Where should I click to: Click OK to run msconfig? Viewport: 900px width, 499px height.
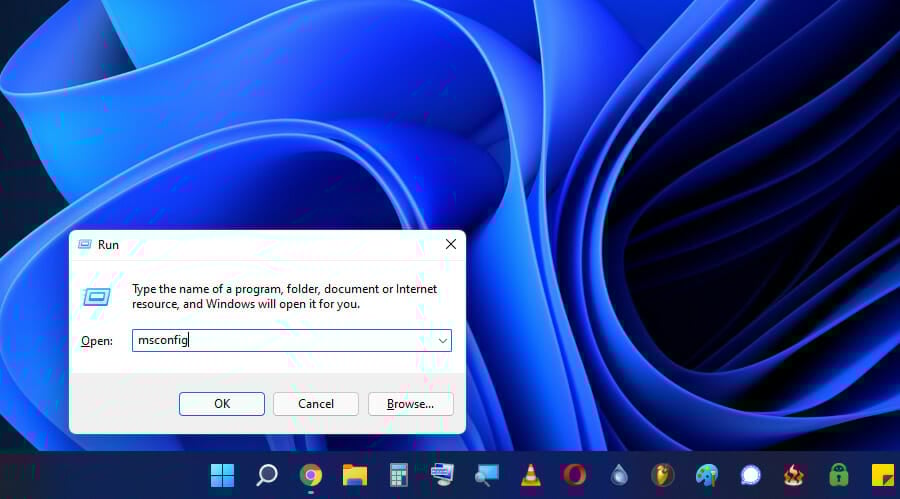coord(222,404)
